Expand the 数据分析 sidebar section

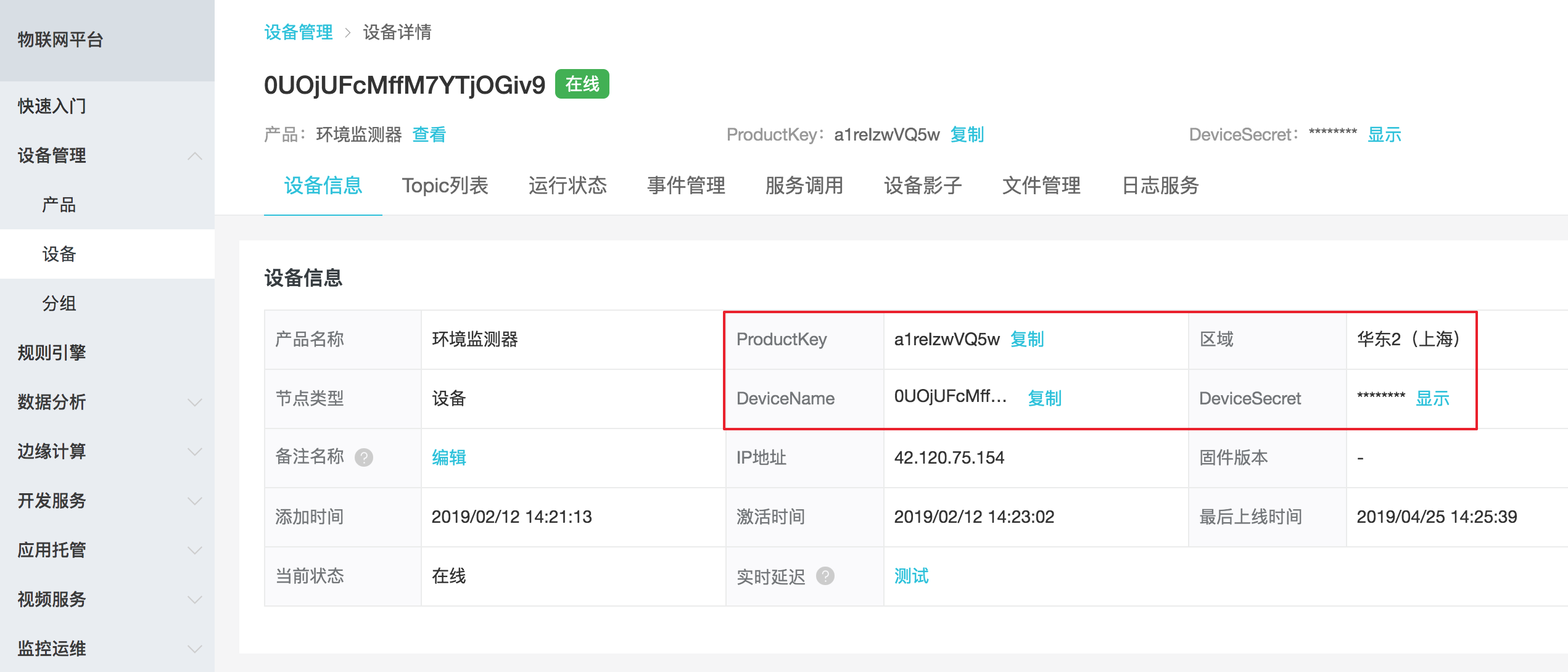[x=194, y=403]
